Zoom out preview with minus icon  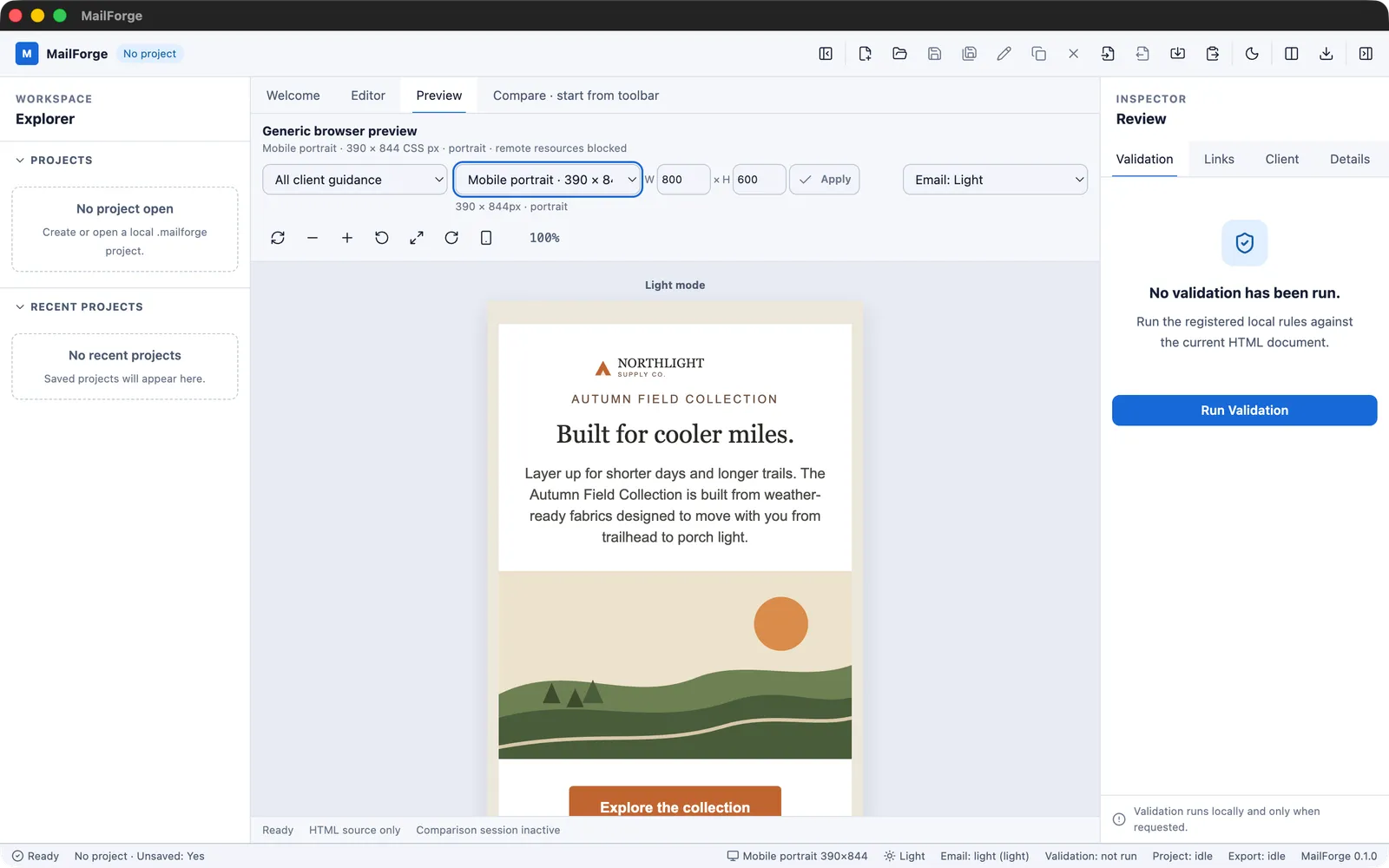pyautogui.click(x=313, y=238)
